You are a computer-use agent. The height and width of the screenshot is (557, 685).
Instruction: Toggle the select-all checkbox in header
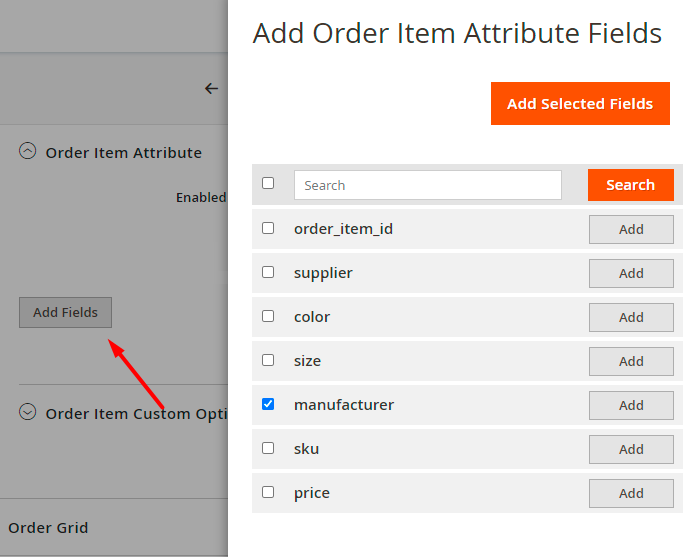[x=268, y=183]
